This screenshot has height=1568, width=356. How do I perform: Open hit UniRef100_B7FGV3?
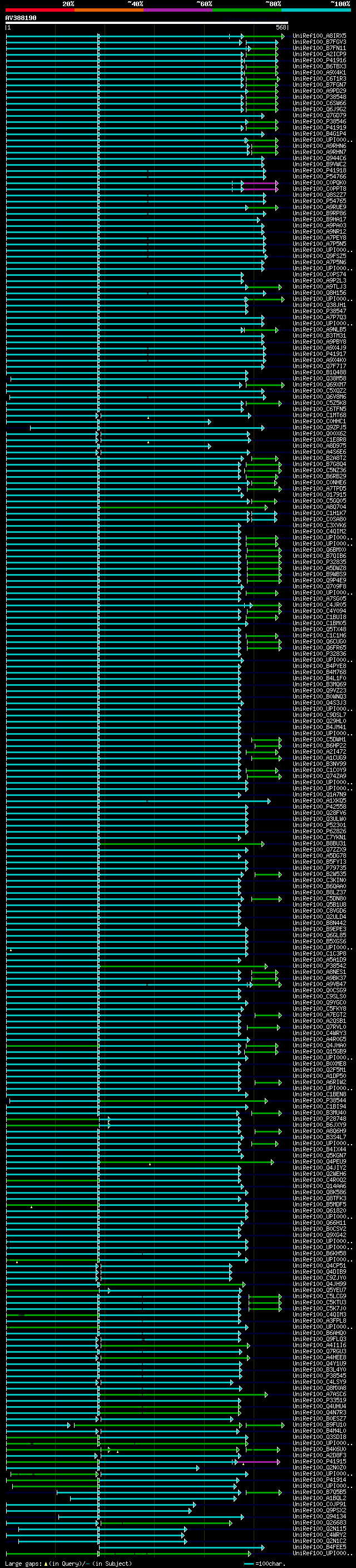[x=319, y=42]
